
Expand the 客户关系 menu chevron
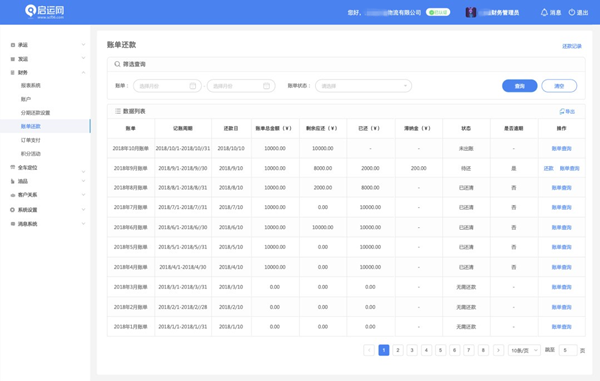[83, 194]
